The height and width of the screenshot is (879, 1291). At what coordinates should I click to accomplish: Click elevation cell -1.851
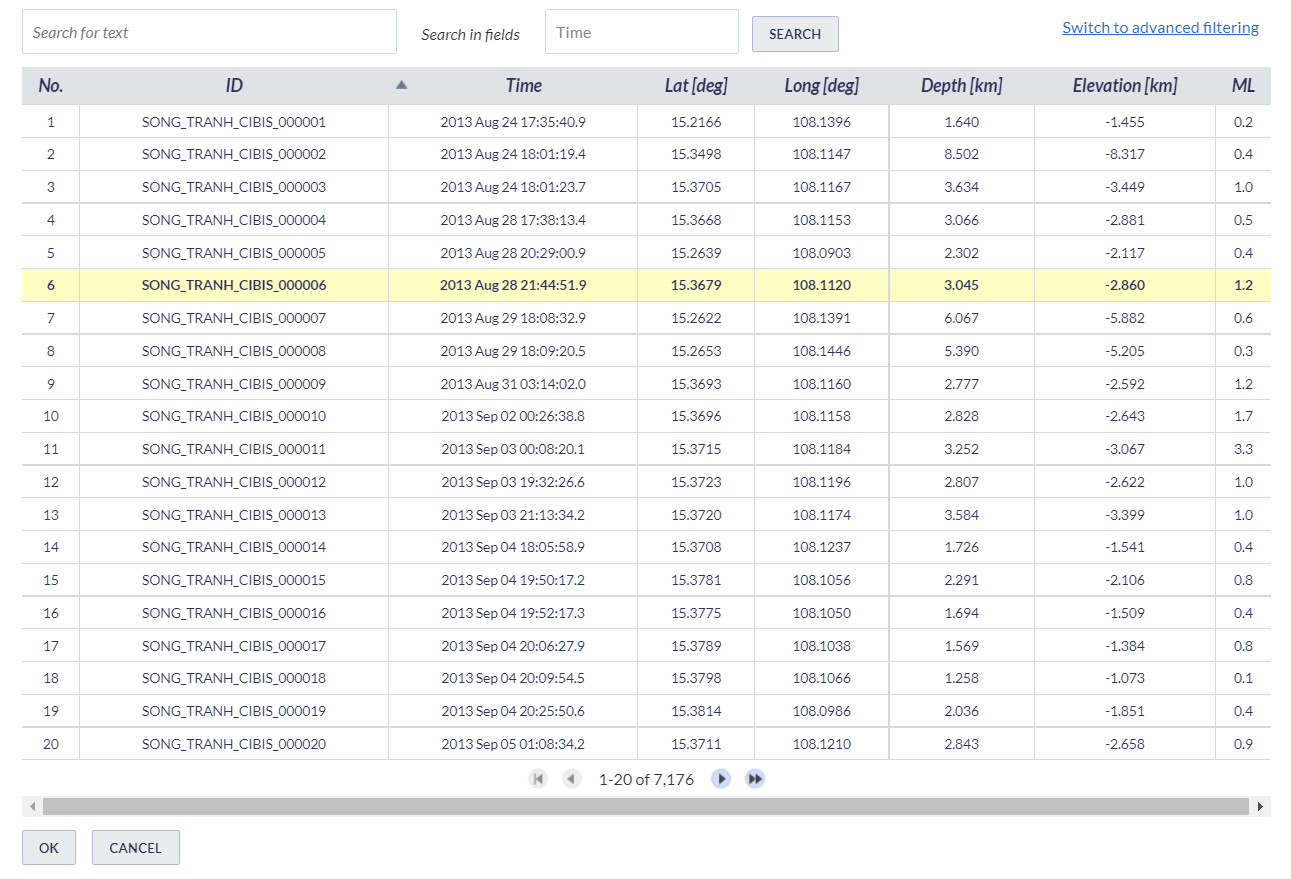pos(1125,711)
